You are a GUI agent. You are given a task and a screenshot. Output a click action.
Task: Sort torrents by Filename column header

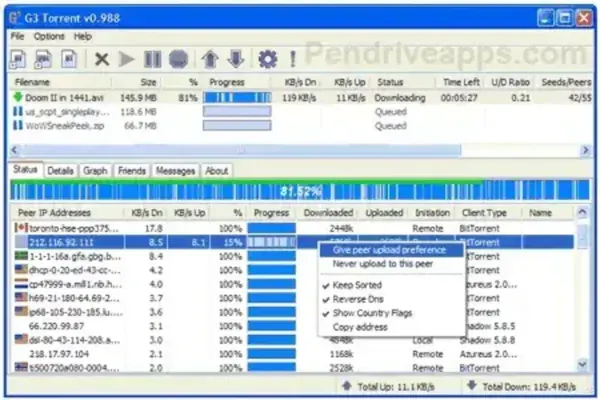point(60,82)
